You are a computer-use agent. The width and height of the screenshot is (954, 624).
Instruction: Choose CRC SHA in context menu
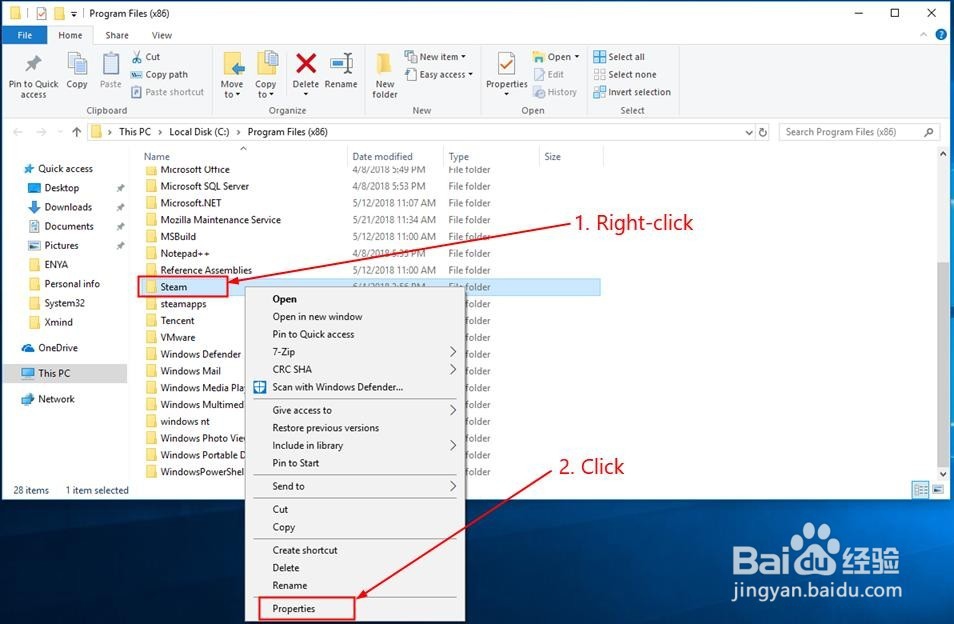(x=292, y=369)
